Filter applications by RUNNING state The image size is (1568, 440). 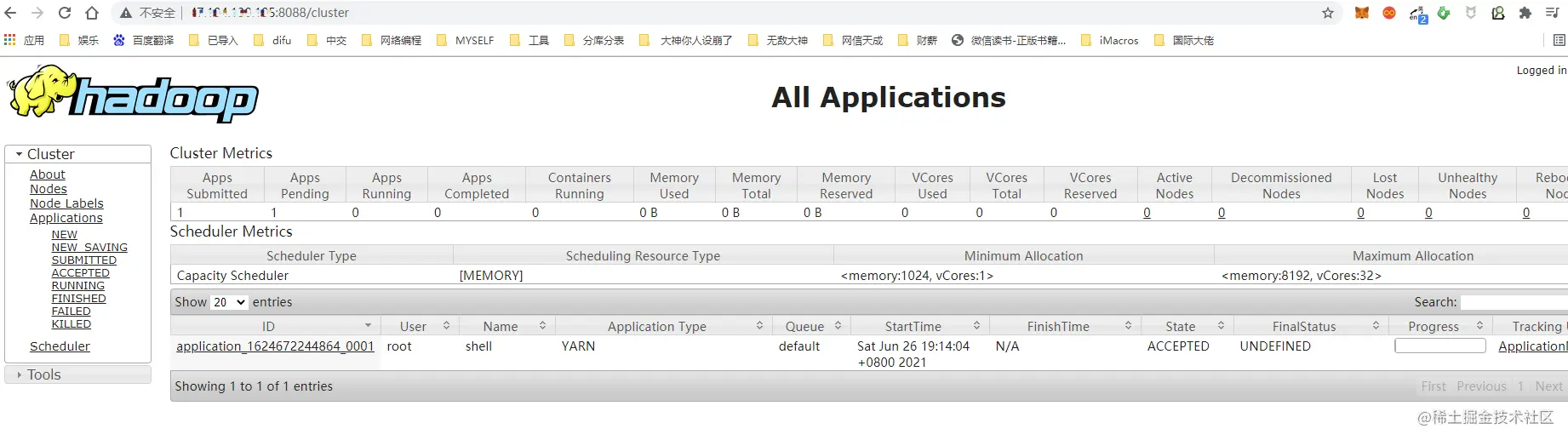point(77,286)
